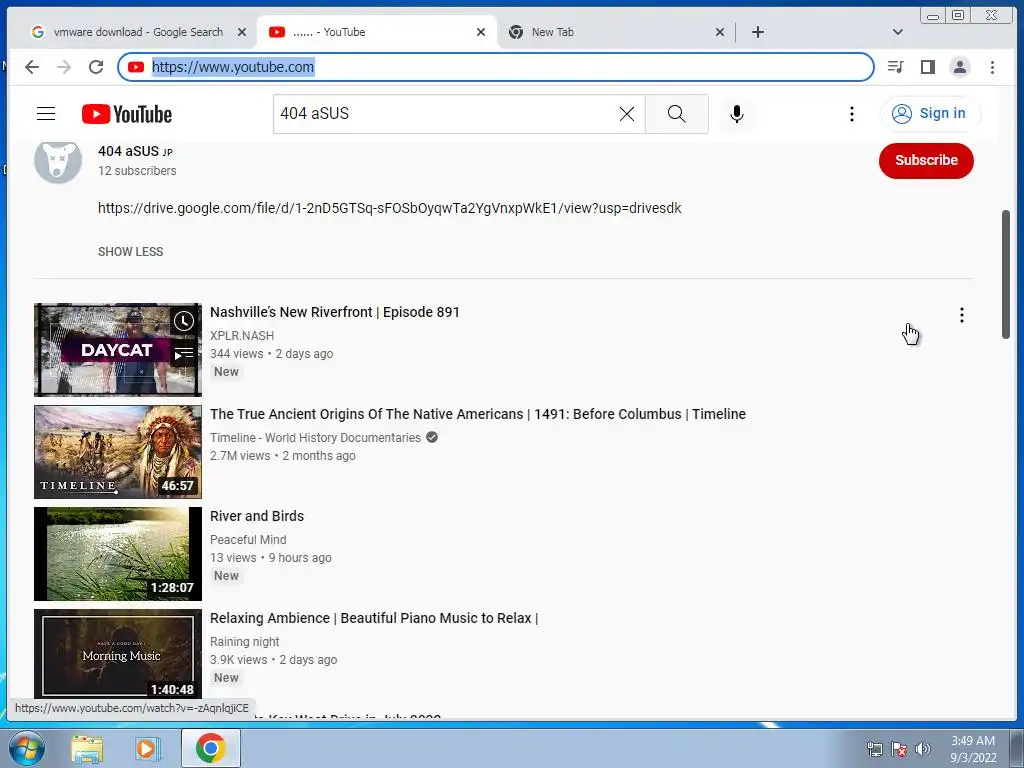The image size is (1024, 768).
Task: Open Windows Media Player from taskbar
Action: point(148,749)
